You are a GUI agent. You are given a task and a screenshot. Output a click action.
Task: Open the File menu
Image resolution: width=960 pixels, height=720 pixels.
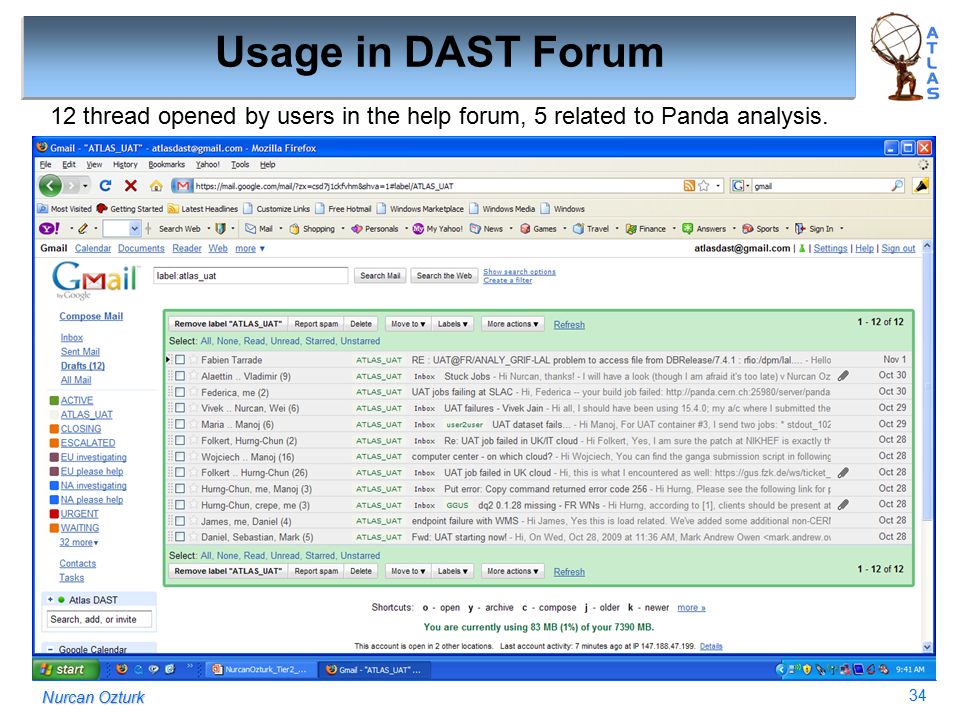tap(45, 165)
